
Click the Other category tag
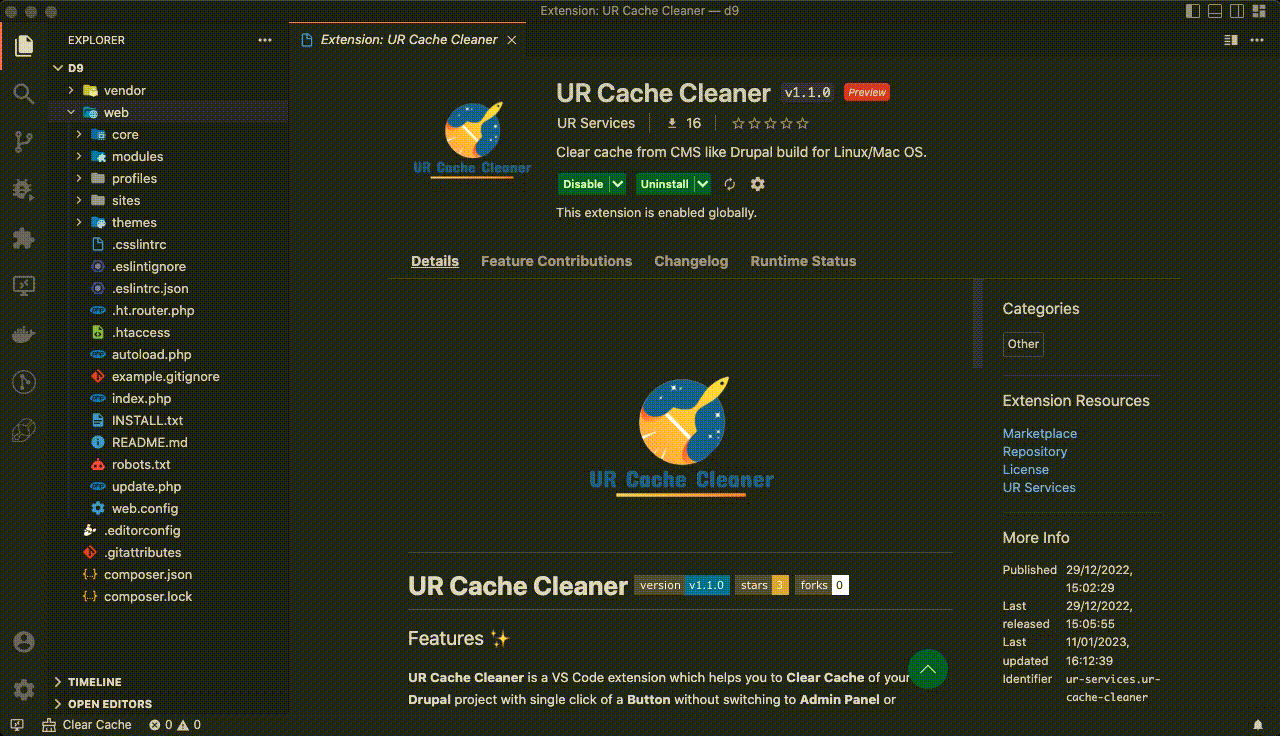(1023, 344)
